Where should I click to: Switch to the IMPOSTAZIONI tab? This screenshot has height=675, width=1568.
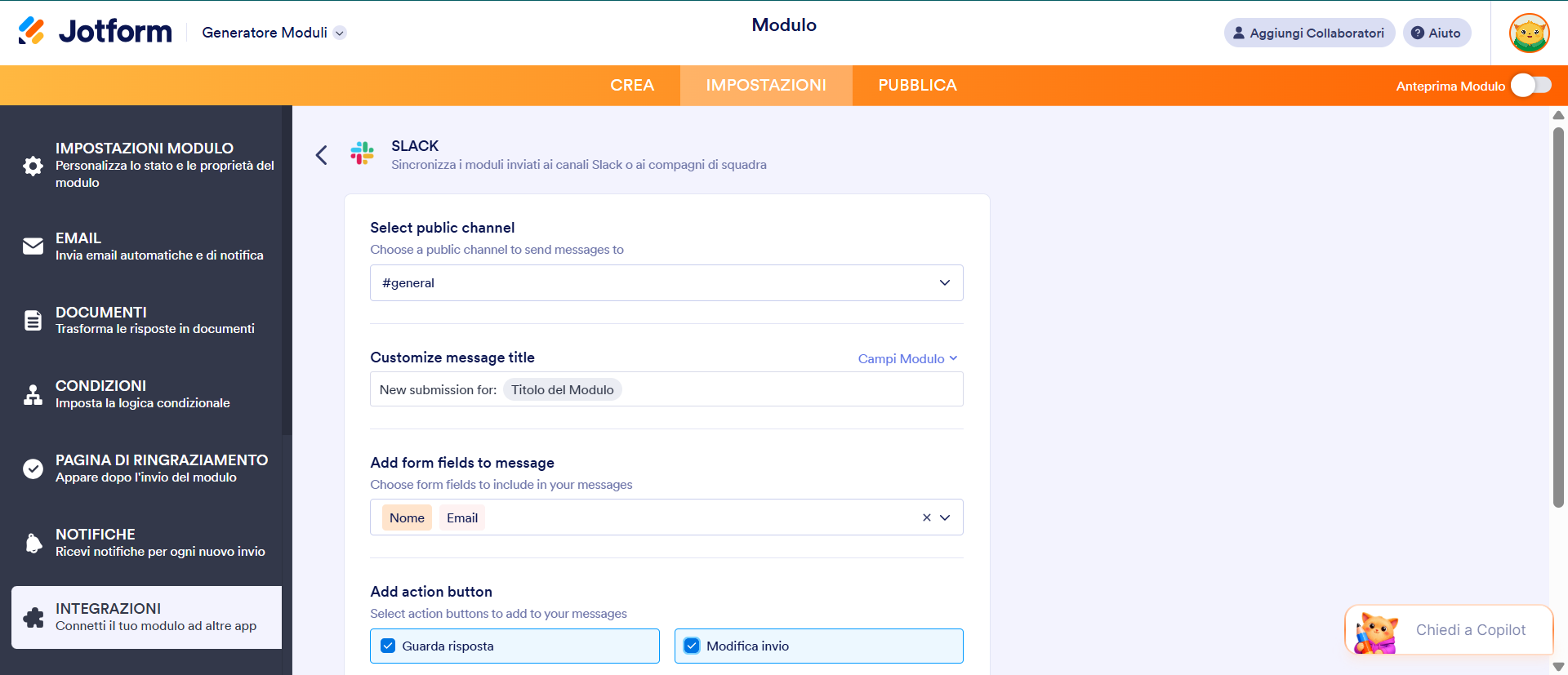pos(766,86)
